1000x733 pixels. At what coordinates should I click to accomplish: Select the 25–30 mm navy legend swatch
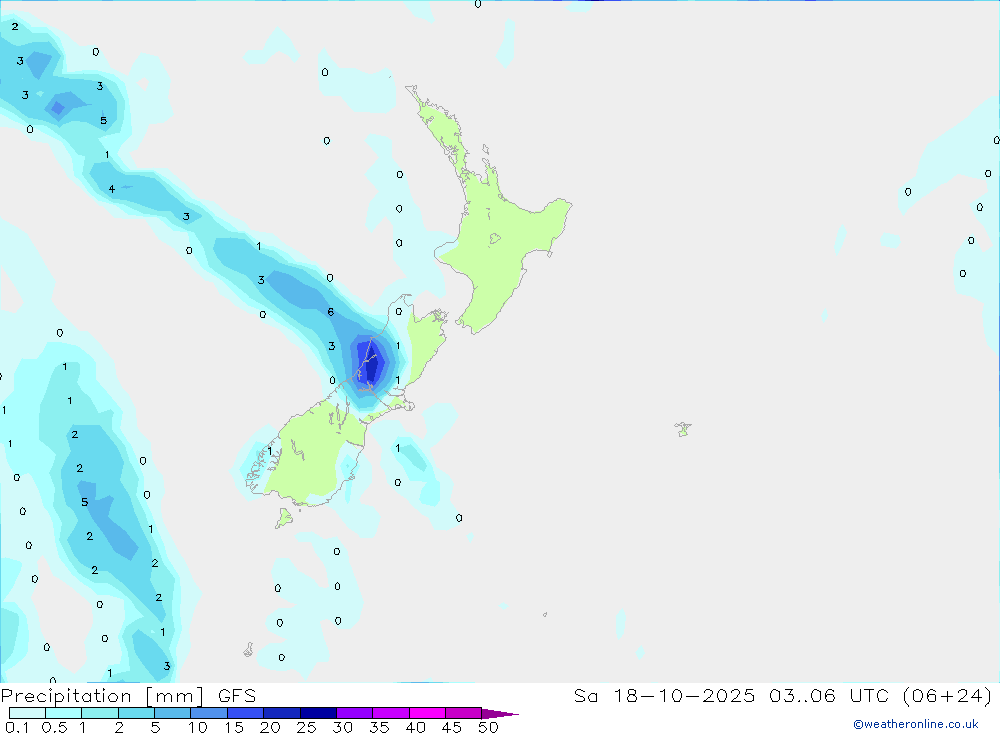click(x=318, y=713)
